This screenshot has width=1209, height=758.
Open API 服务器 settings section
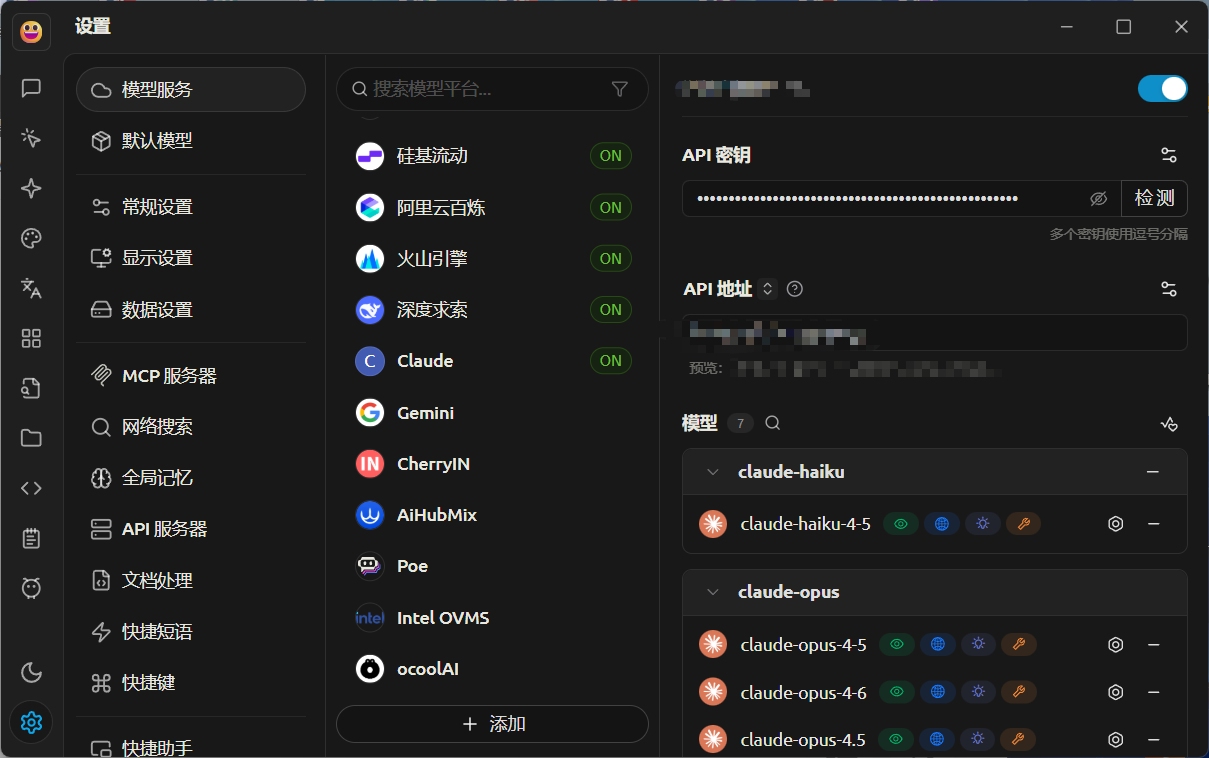coord(191,529)
